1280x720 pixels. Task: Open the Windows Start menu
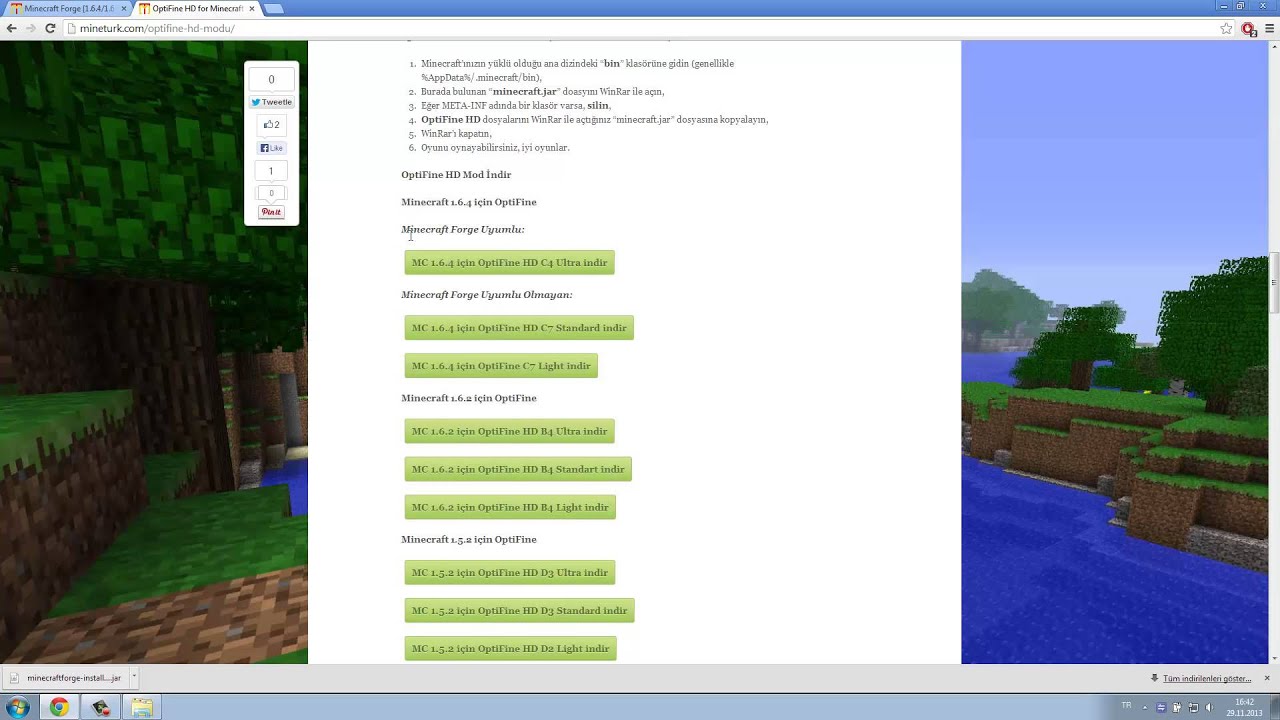point(18,707)
